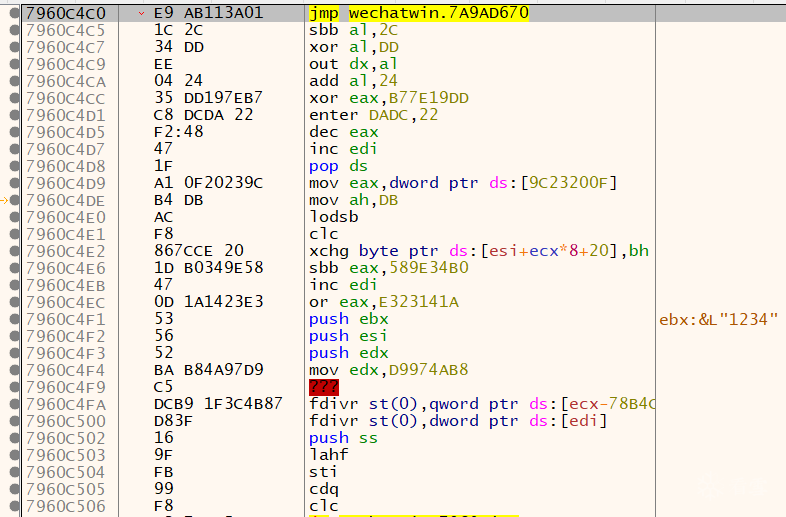
Task: Select address 7960C4C7
Action: [65, 47]
